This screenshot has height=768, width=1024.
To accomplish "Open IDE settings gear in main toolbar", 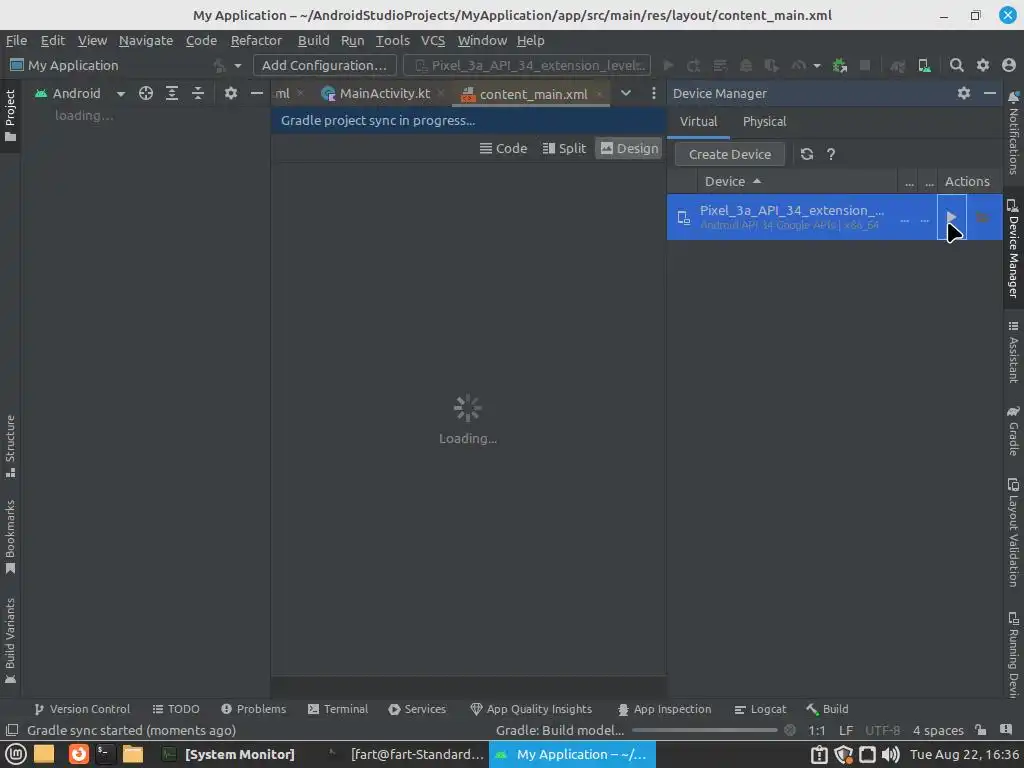I will click(x=982, y=65).
